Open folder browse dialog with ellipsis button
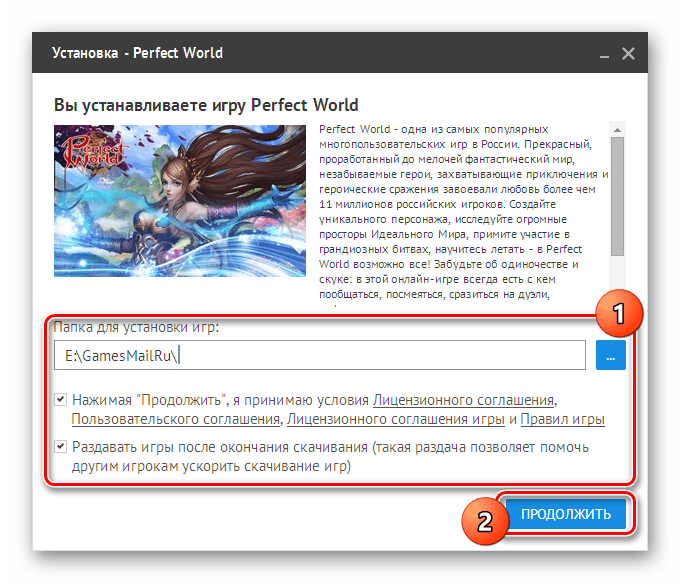This screenshot has width=680, height=583. [611, 355]
